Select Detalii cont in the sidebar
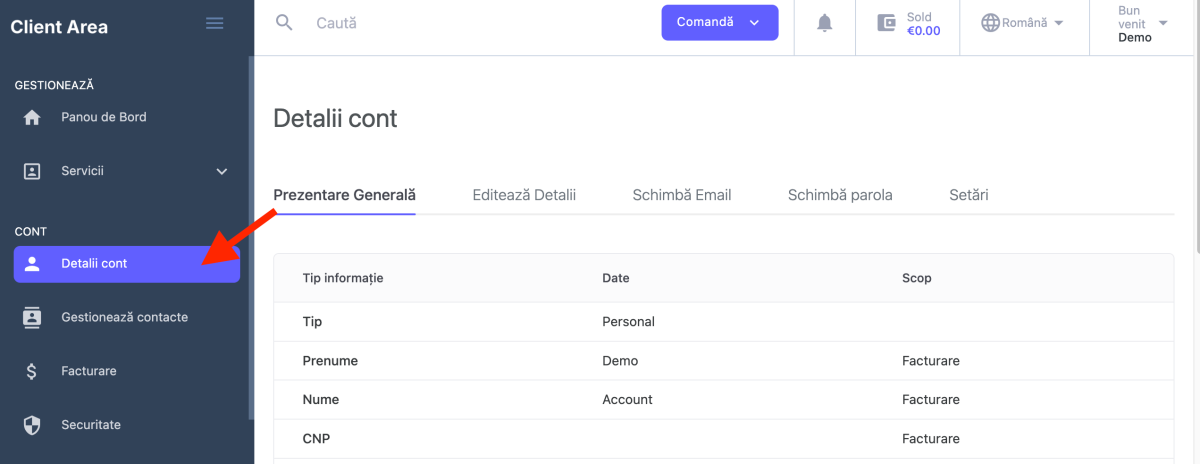 pyautogui.click(x=126, y=264)
